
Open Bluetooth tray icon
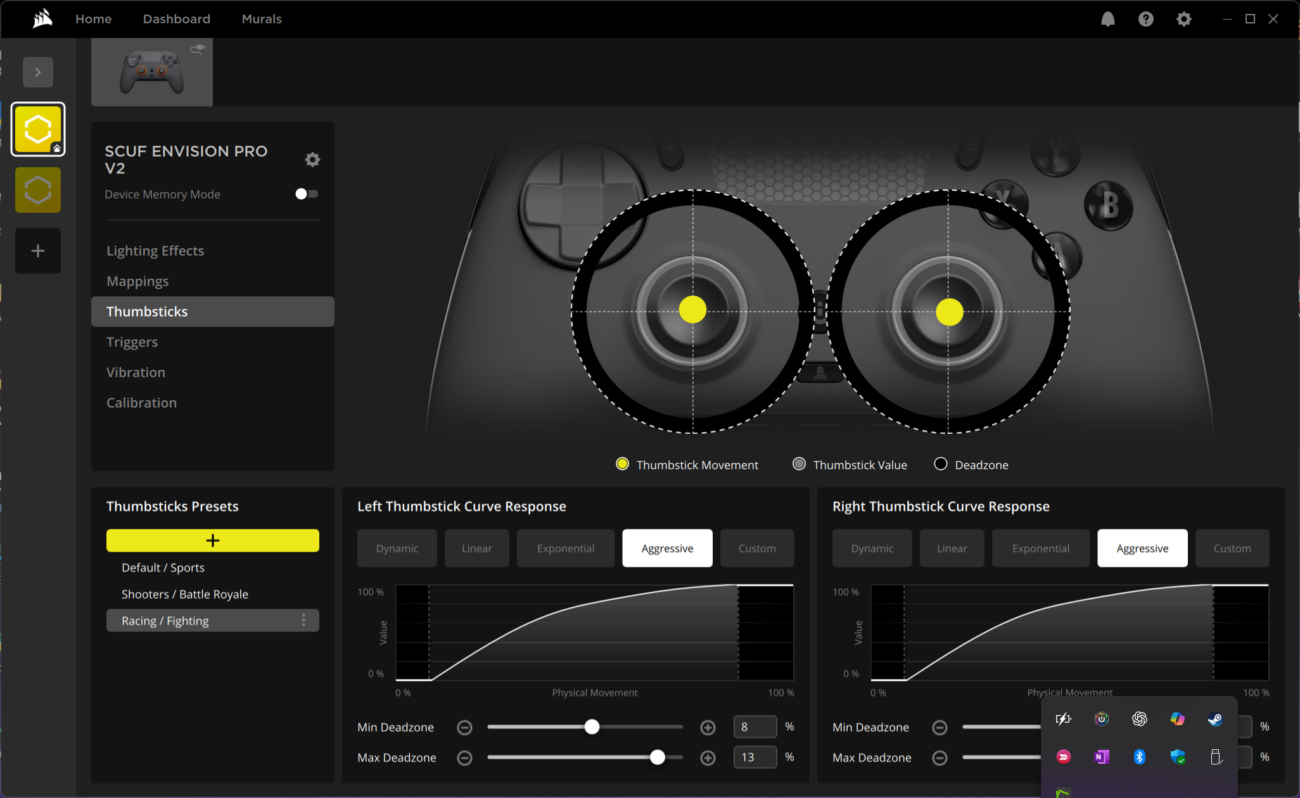pyautogui.click(x=1139, y=757)
